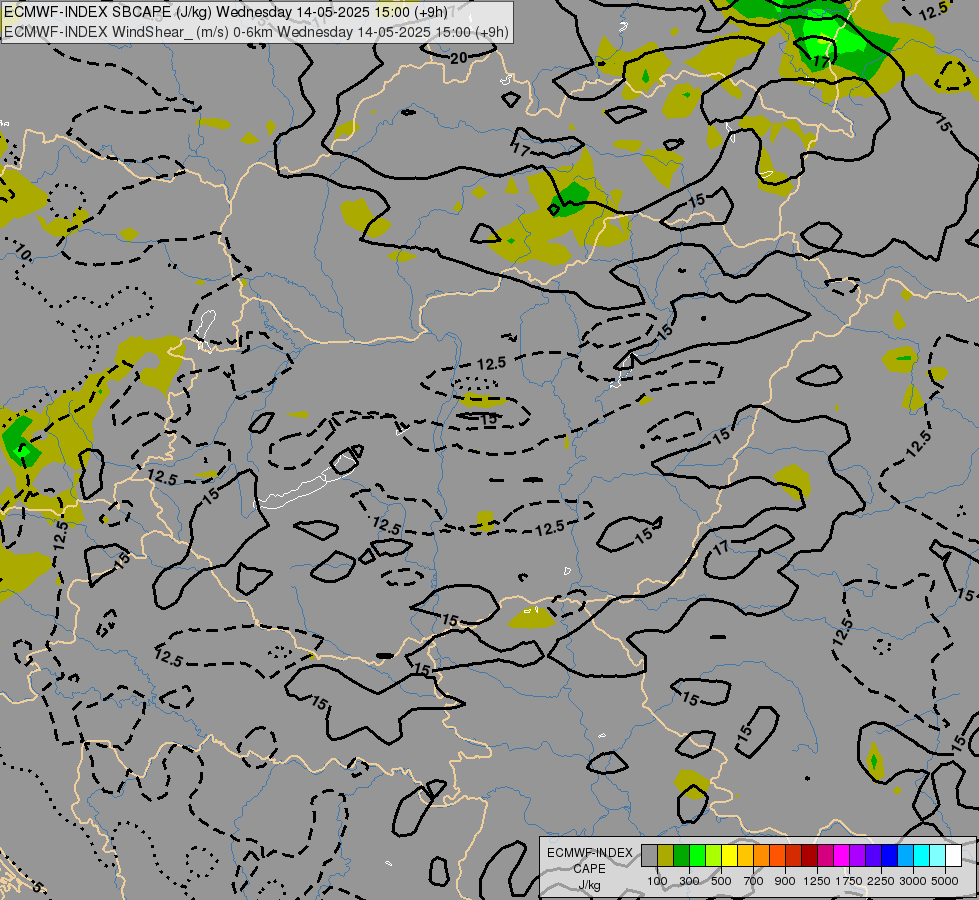979x900 pixels.
Task: Click the 700 legend value
Action: point(754,881)
